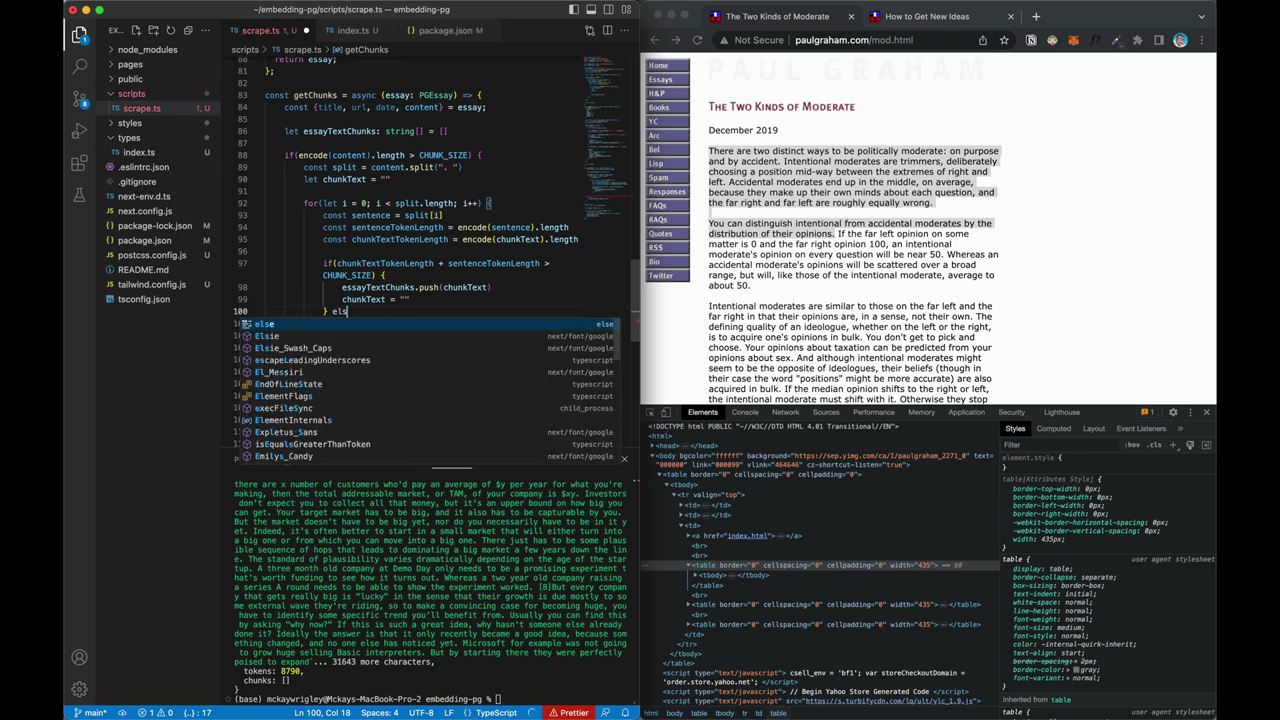Open Explorer more actions ellipsis
Screen dimensions: 1280x720
pyautogui.click(x=206, y=31)
